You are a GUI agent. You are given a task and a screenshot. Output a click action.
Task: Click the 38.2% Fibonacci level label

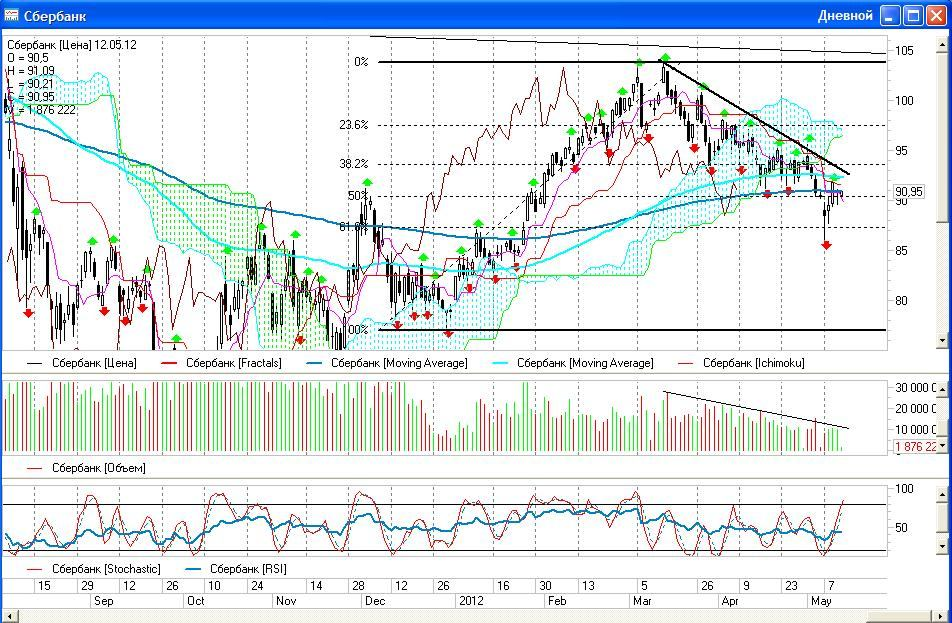354,164
